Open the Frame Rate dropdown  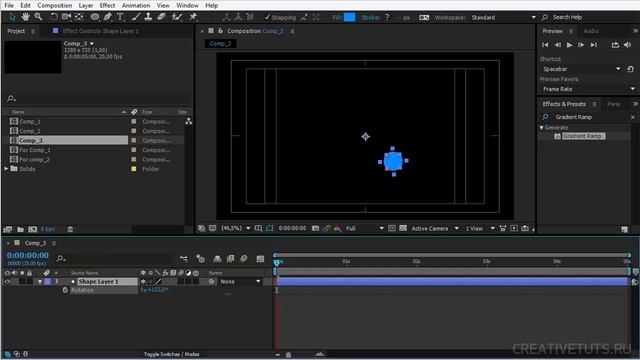pos(588,89)
